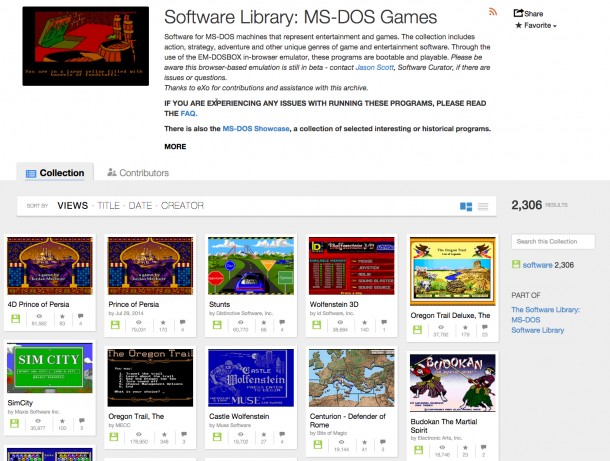
Task: Open the Centurion map thumbnail
Action: 352,378
